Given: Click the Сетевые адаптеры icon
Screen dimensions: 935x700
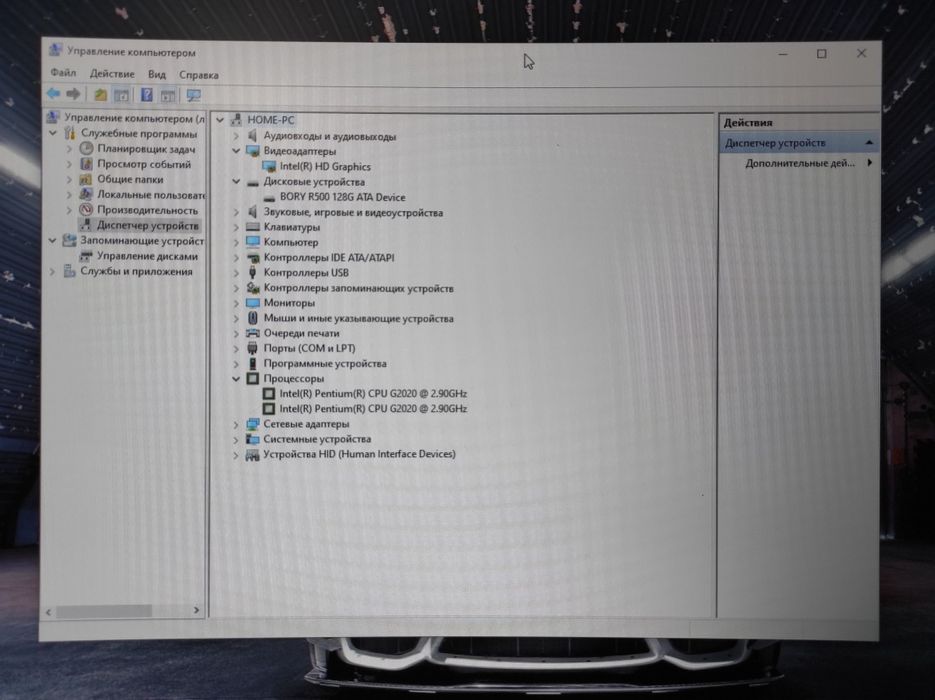Looking at the screenshot, I should tap(253, 424).
